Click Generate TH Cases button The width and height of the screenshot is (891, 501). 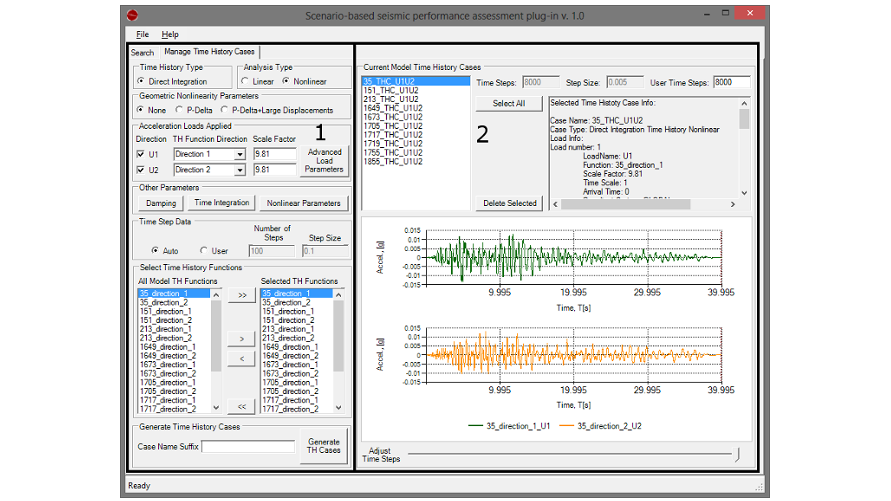coord(324,446)
